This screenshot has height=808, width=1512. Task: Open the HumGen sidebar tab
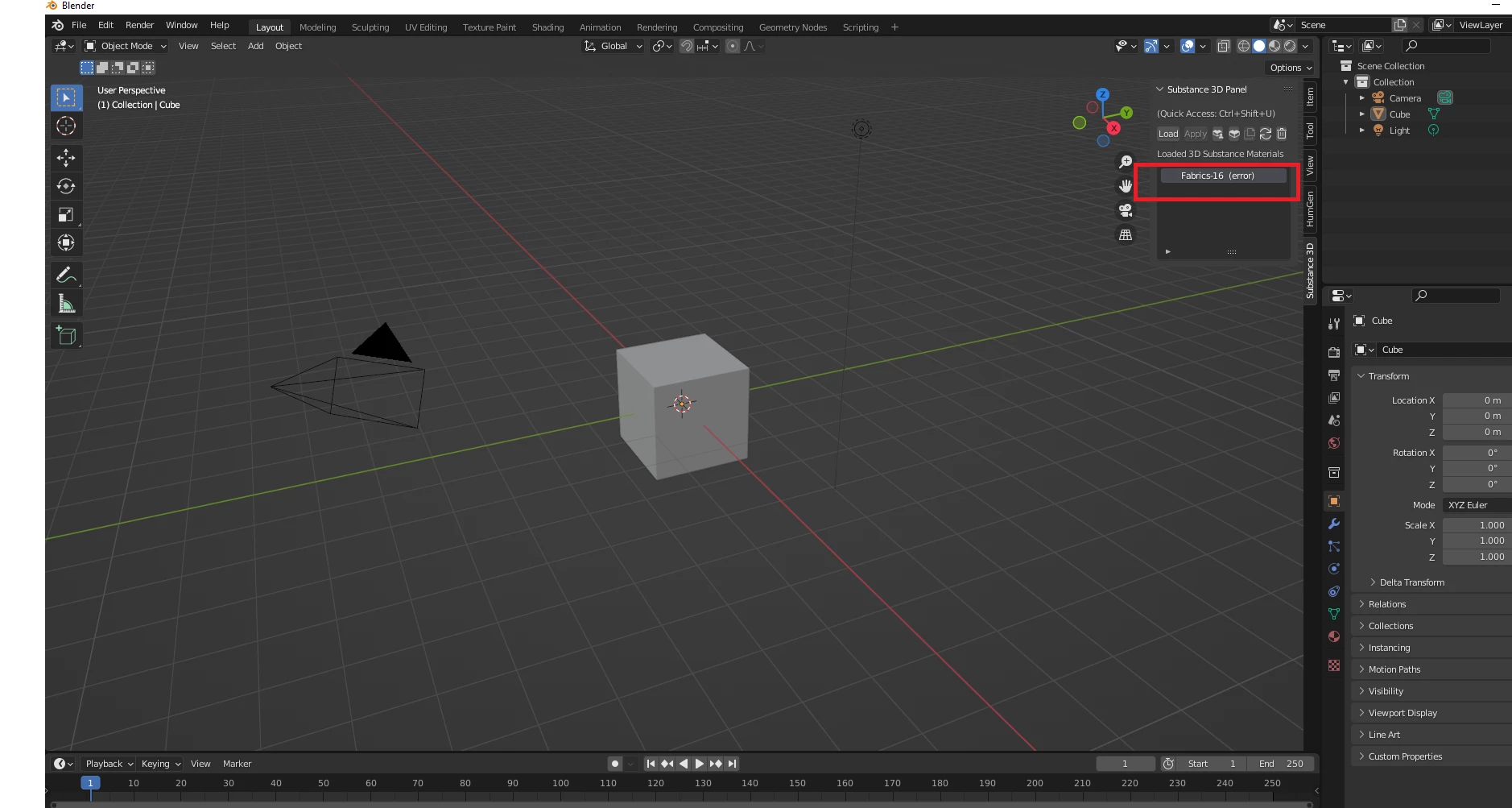[1311, 209]
